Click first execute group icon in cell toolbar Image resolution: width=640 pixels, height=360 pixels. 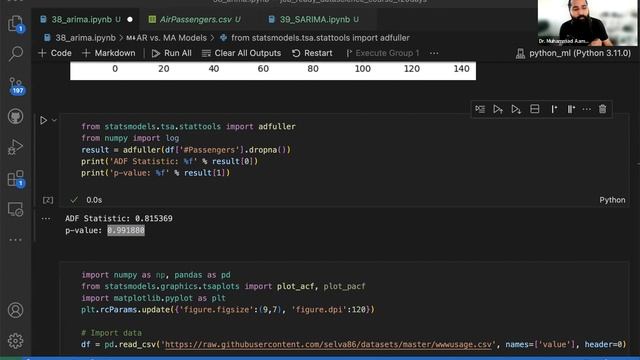click(553, 109)
